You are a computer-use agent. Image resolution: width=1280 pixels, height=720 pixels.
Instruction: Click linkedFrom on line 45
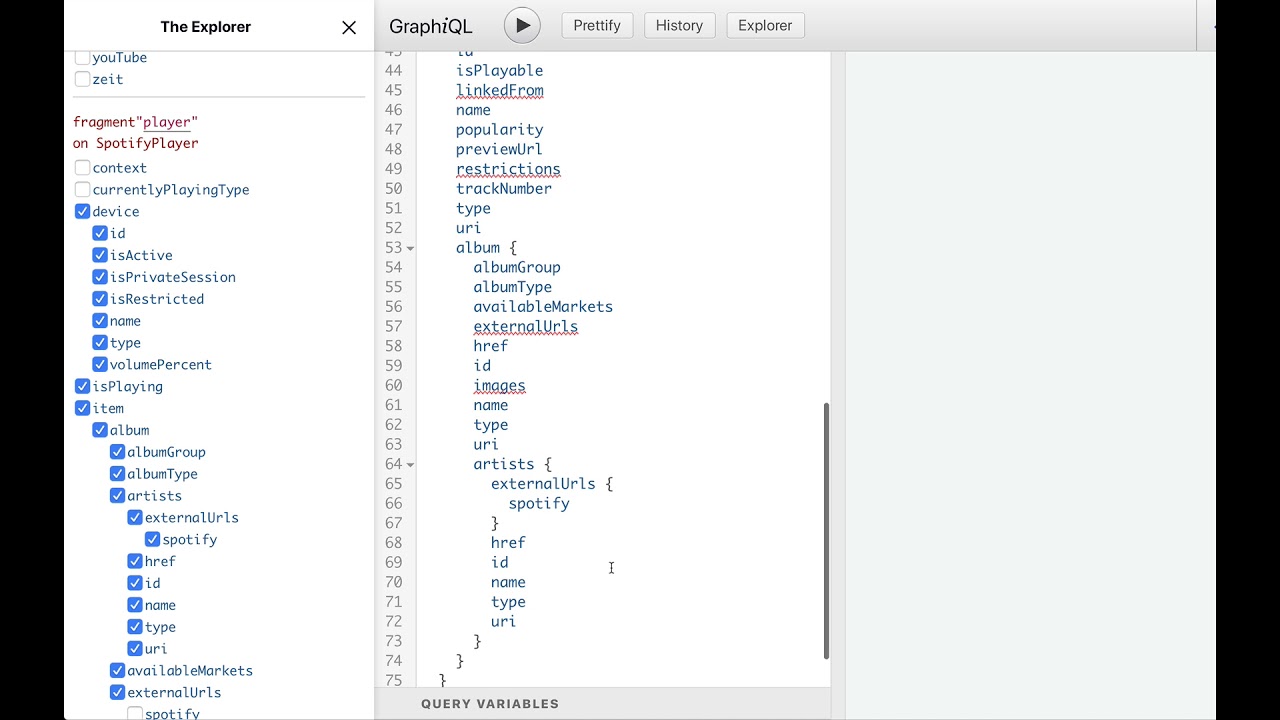pos(500,91)
